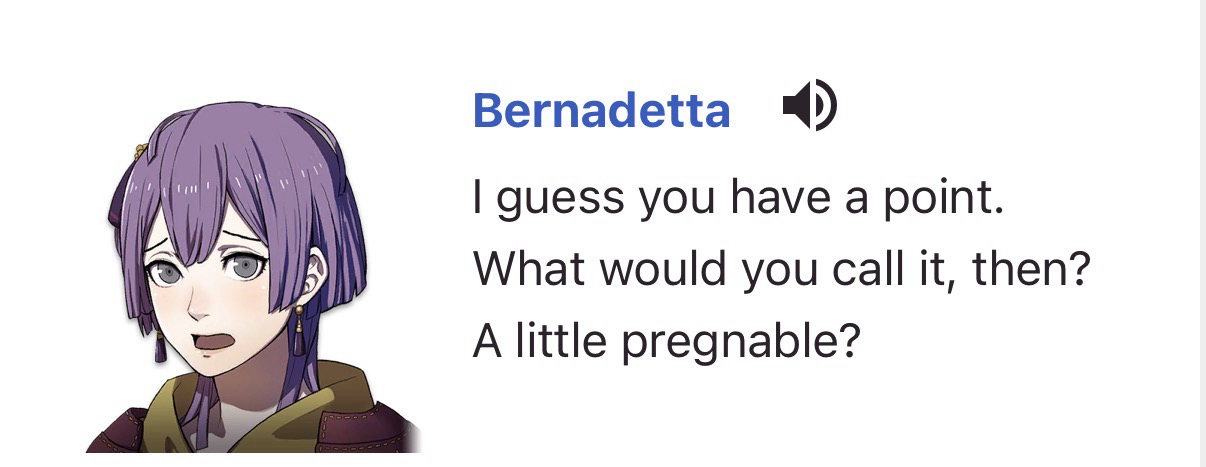Play Bernadetta's voice line audio
Screen dimensions: 1206x467
click(x=809, y=107)
